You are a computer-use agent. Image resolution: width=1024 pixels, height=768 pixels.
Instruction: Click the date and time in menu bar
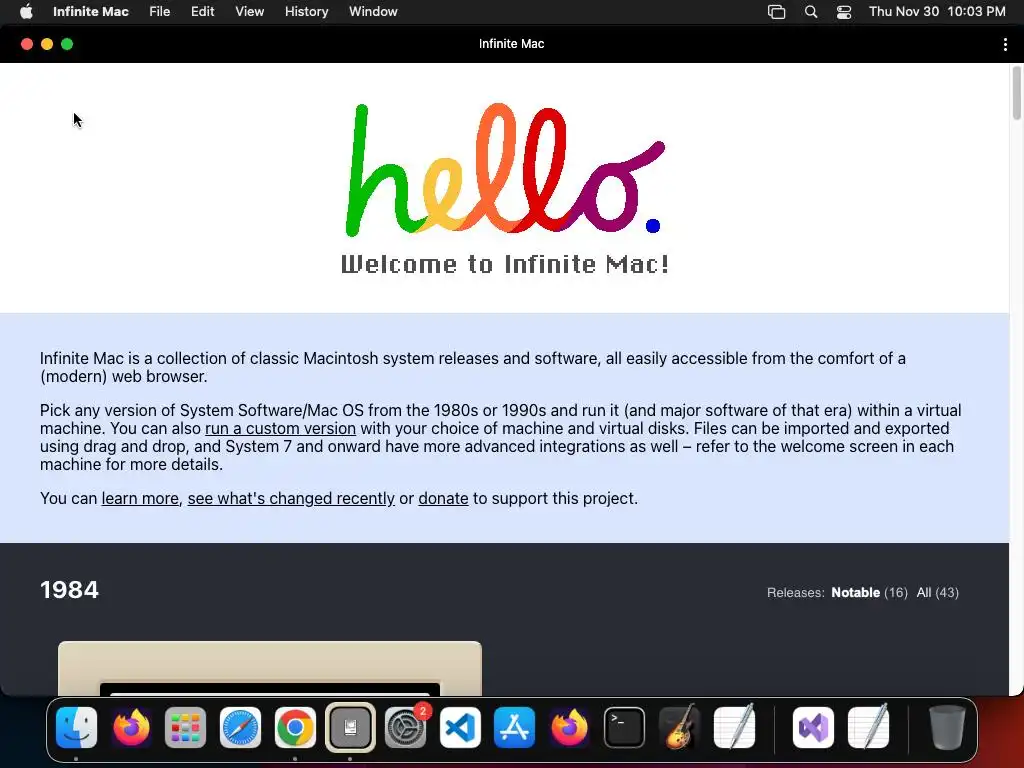click(937, 12)
